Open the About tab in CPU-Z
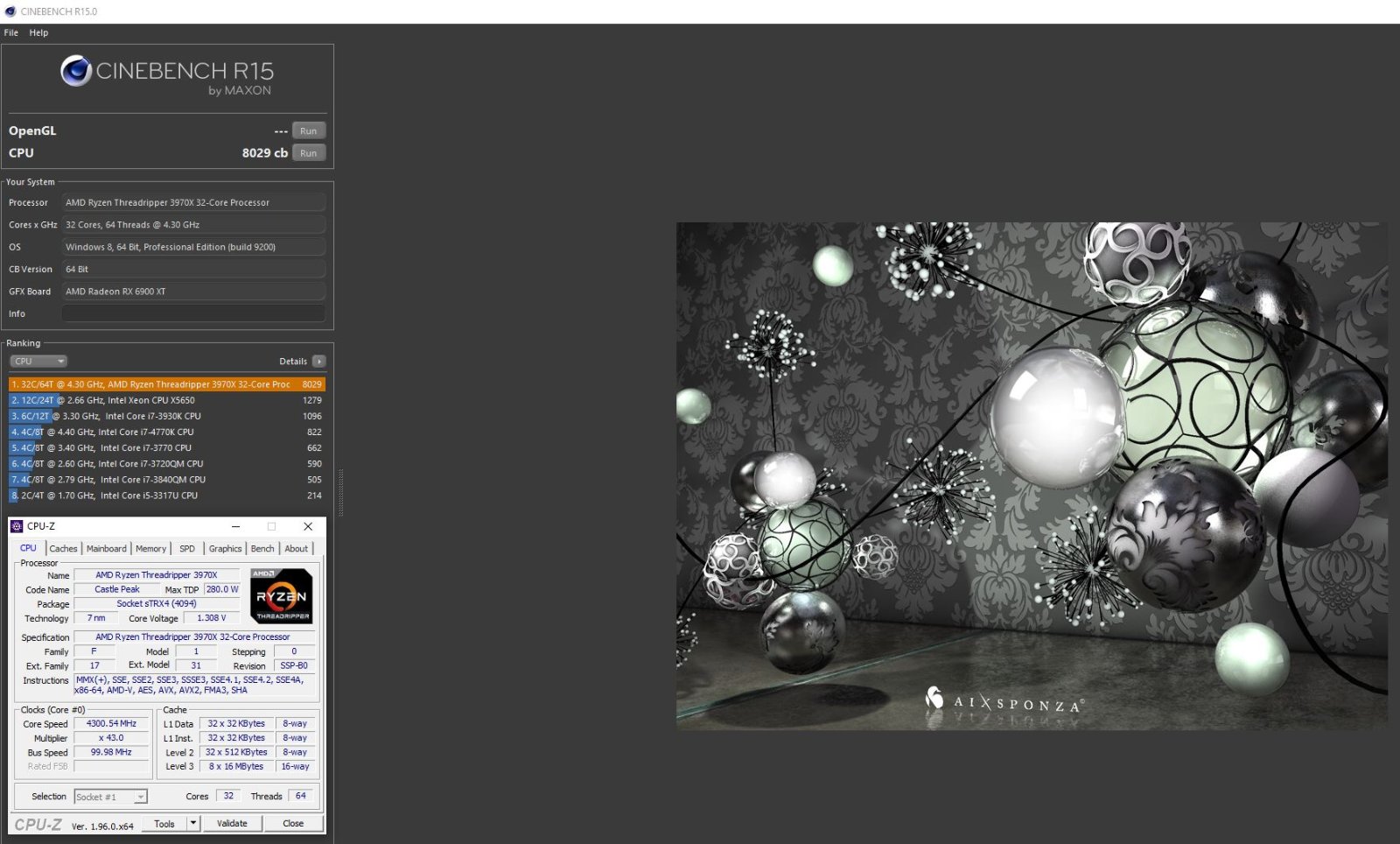 click(x=297, y=549)
